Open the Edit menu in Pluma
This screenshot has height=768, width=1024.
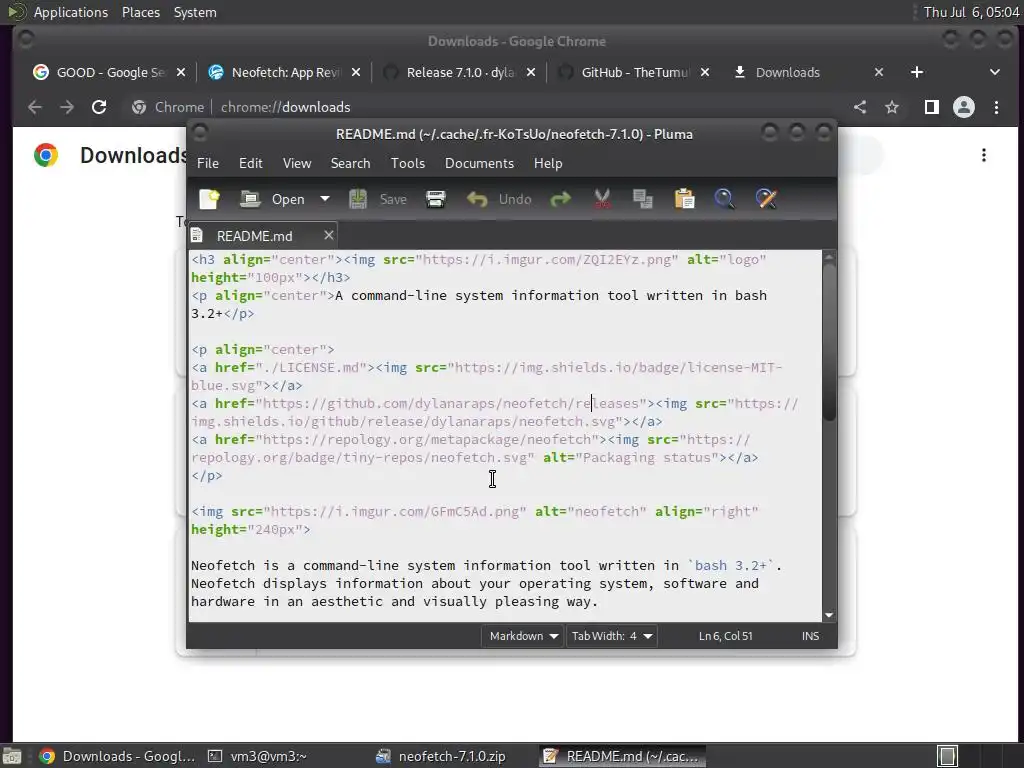251,163
